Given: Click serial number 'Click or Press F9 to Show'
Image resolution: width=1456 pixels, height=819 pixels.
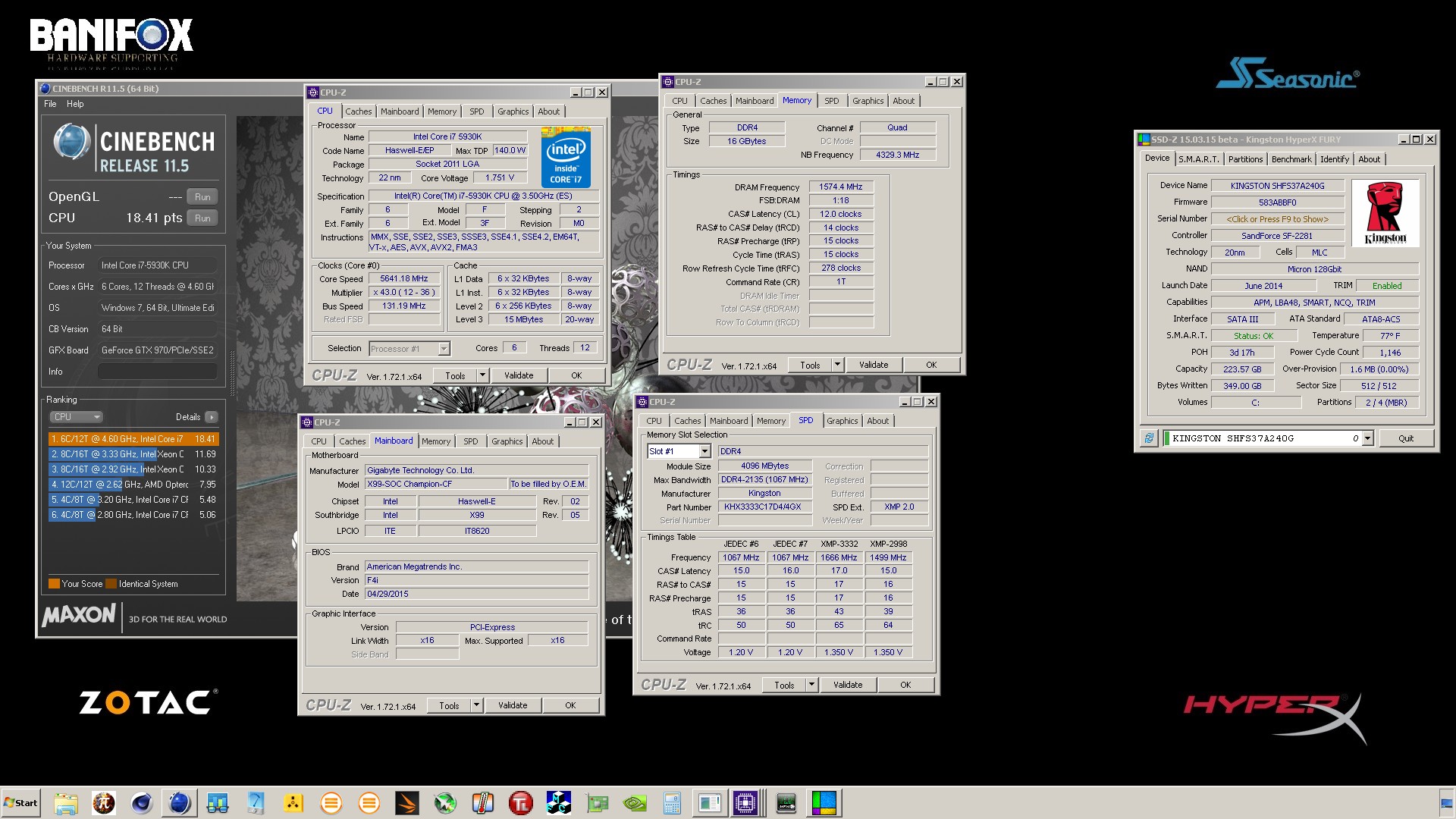Looking at the screenshot, I should tap(1278, 219).
